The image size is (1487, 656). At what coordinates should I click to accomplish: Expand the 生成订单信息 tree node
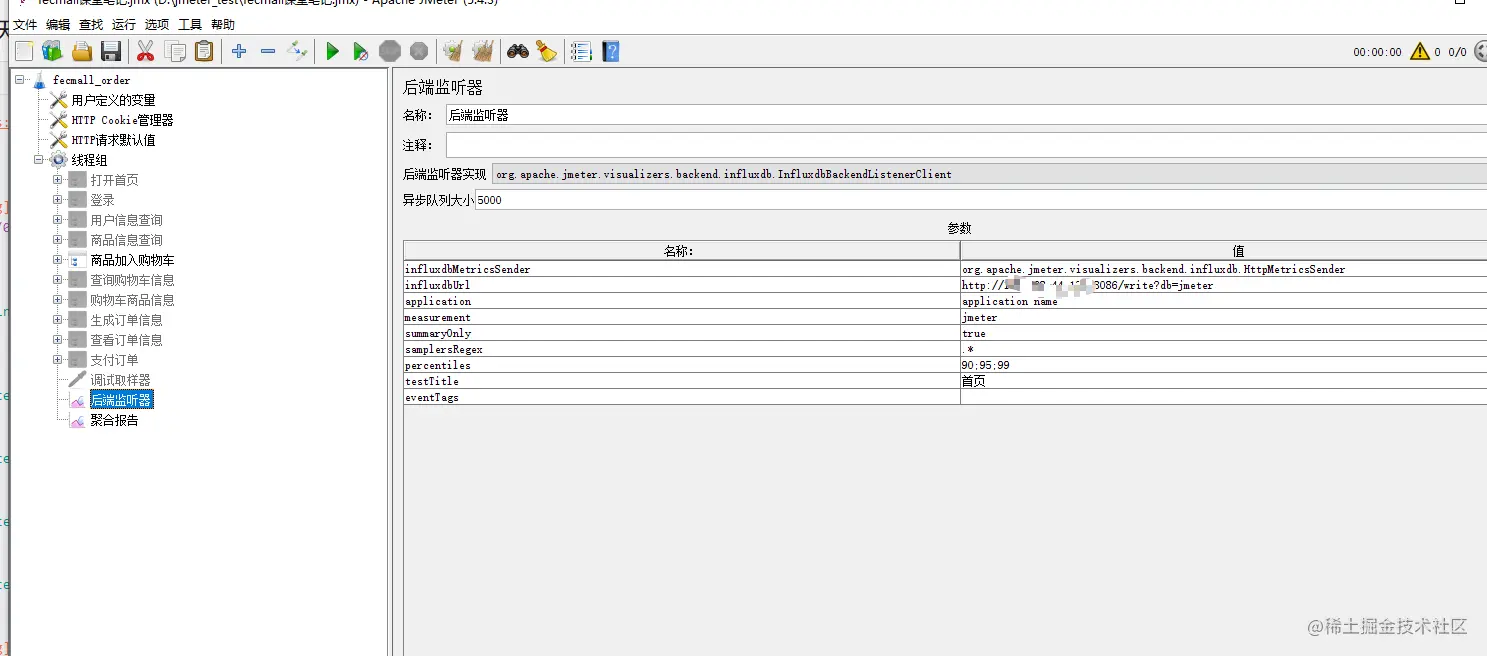pyautogui.click(x=58, y=320)
